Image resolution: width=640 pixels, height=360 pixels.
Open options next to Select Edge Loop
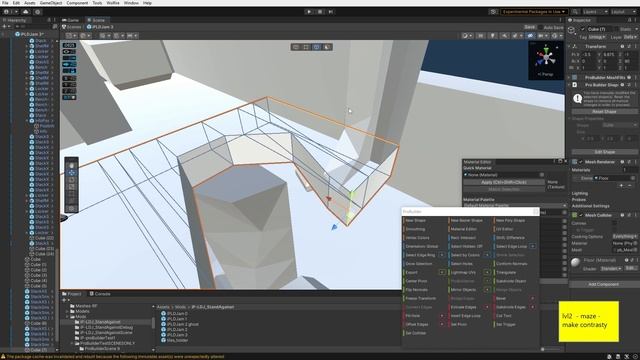pyautogui.click(x=533, y=246)
